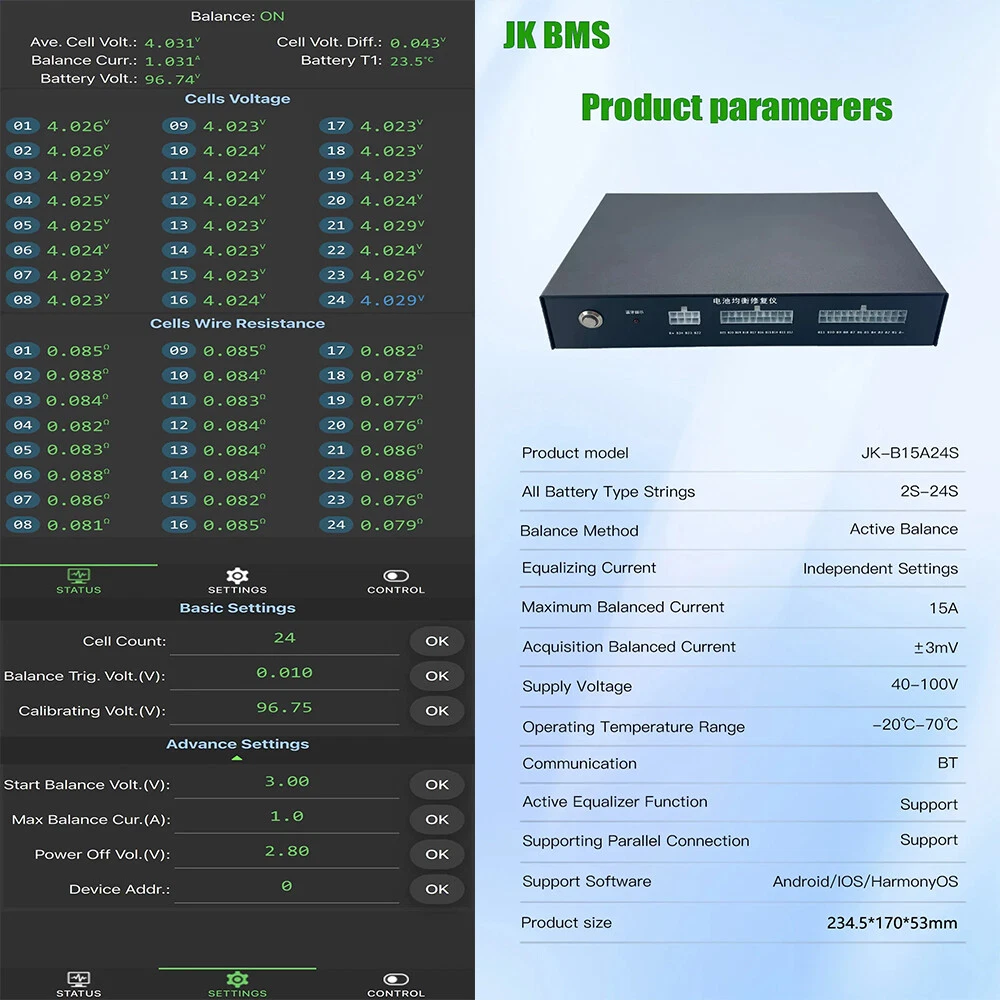Apply Max Balance Cur. with its OK button
1000x1000 pixels.
click(437, 819)
